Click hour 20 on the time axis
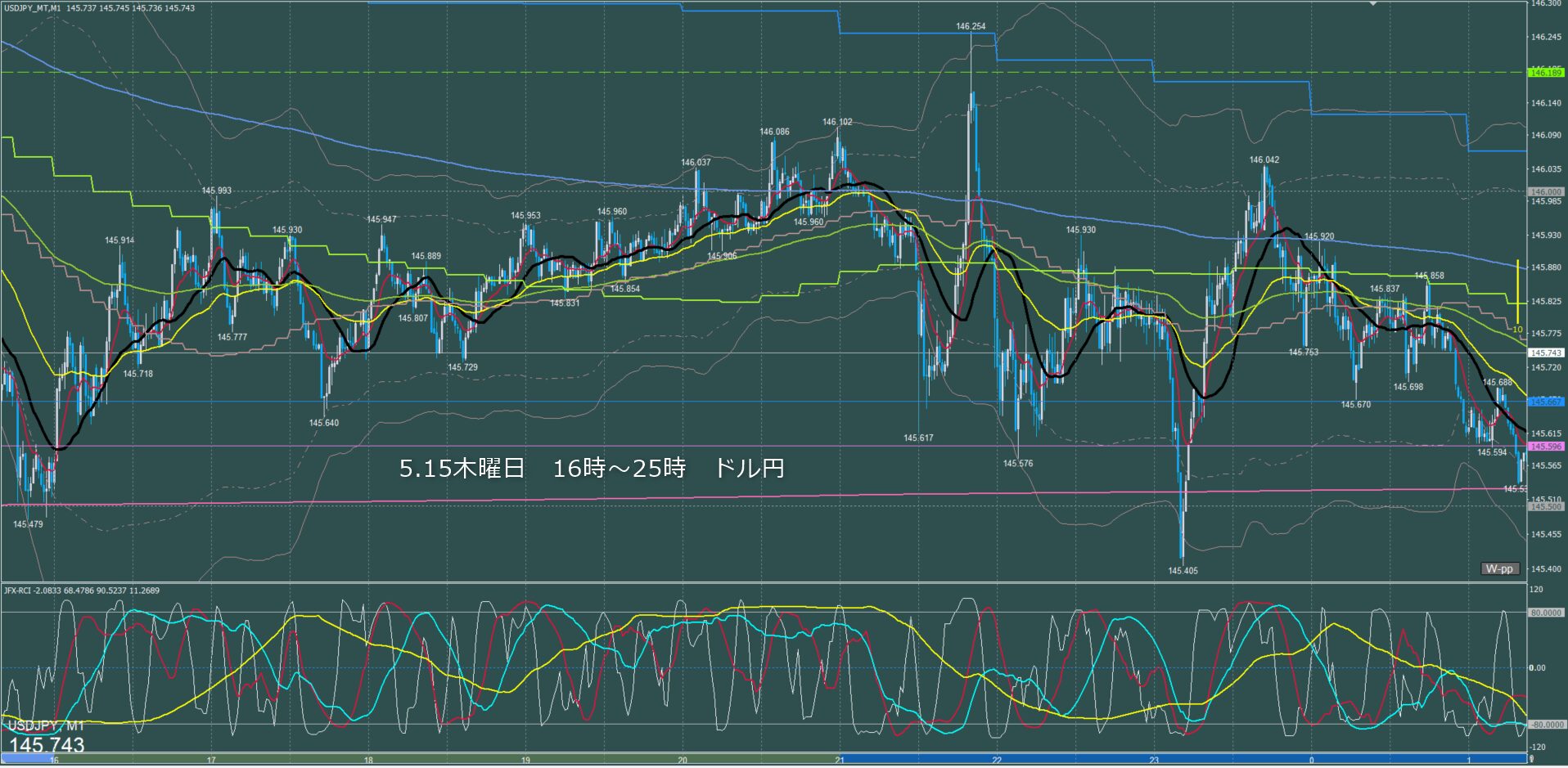This screenshot has height=768, width=1568. pos(683,761)
